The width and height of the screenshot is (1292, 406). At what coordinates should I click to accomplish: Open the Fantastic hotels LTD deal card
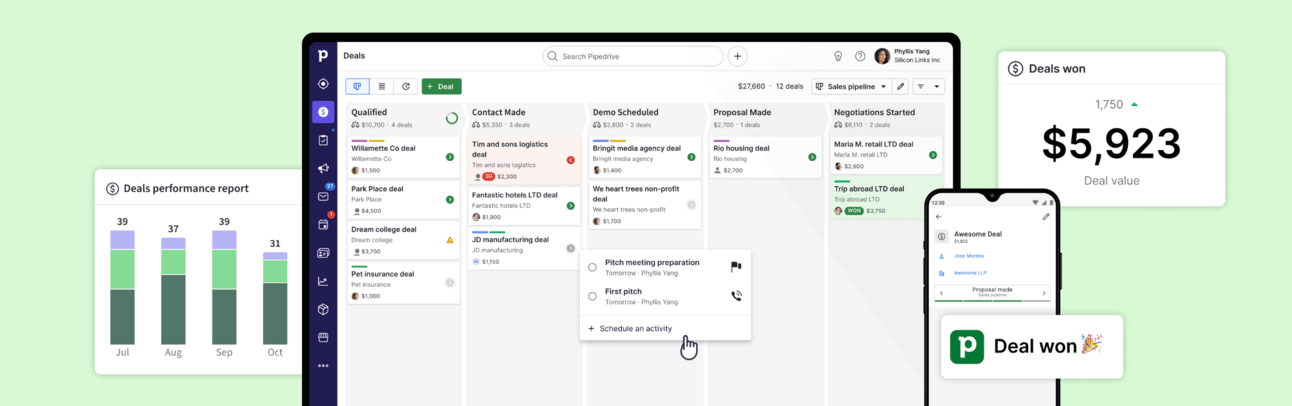point(524,204)
